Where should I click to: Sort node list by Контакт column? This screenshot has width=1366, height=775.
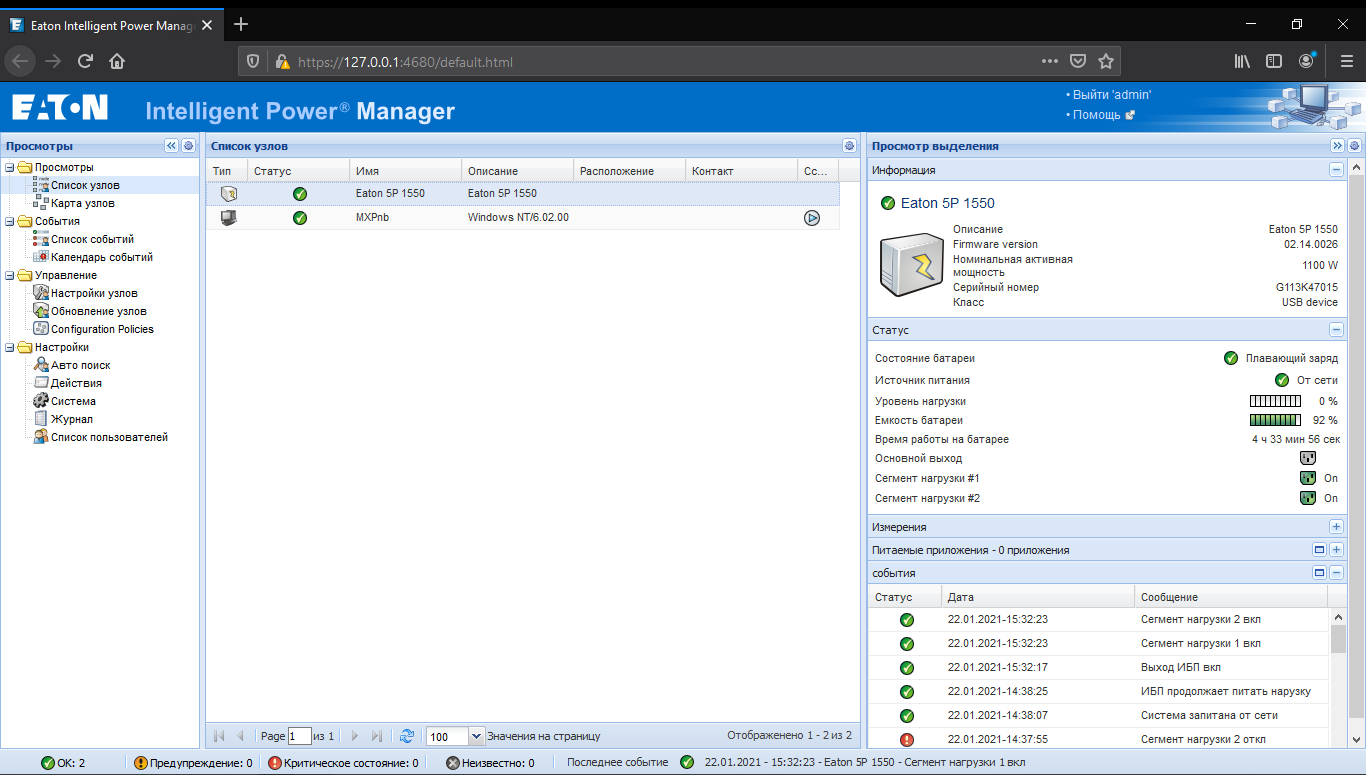pos(741,171)
